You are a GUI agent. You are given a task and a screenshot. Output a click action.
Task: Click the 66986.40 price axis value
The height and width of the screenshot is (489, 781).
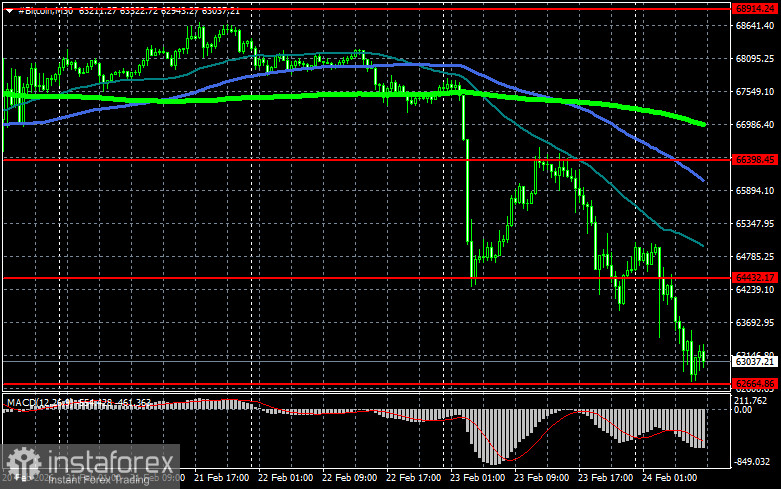(x=755, y=124)
